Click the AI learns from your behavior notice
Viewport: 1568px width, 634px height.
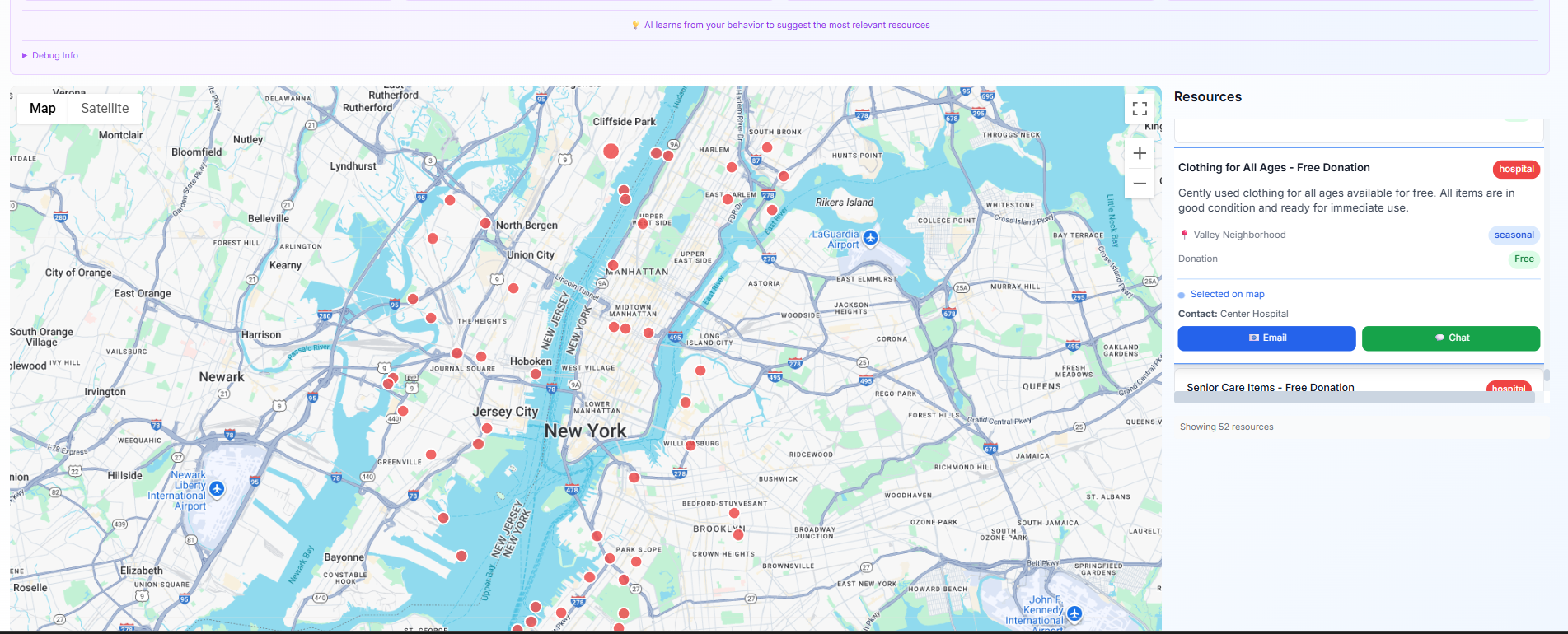tap(780, 25)
